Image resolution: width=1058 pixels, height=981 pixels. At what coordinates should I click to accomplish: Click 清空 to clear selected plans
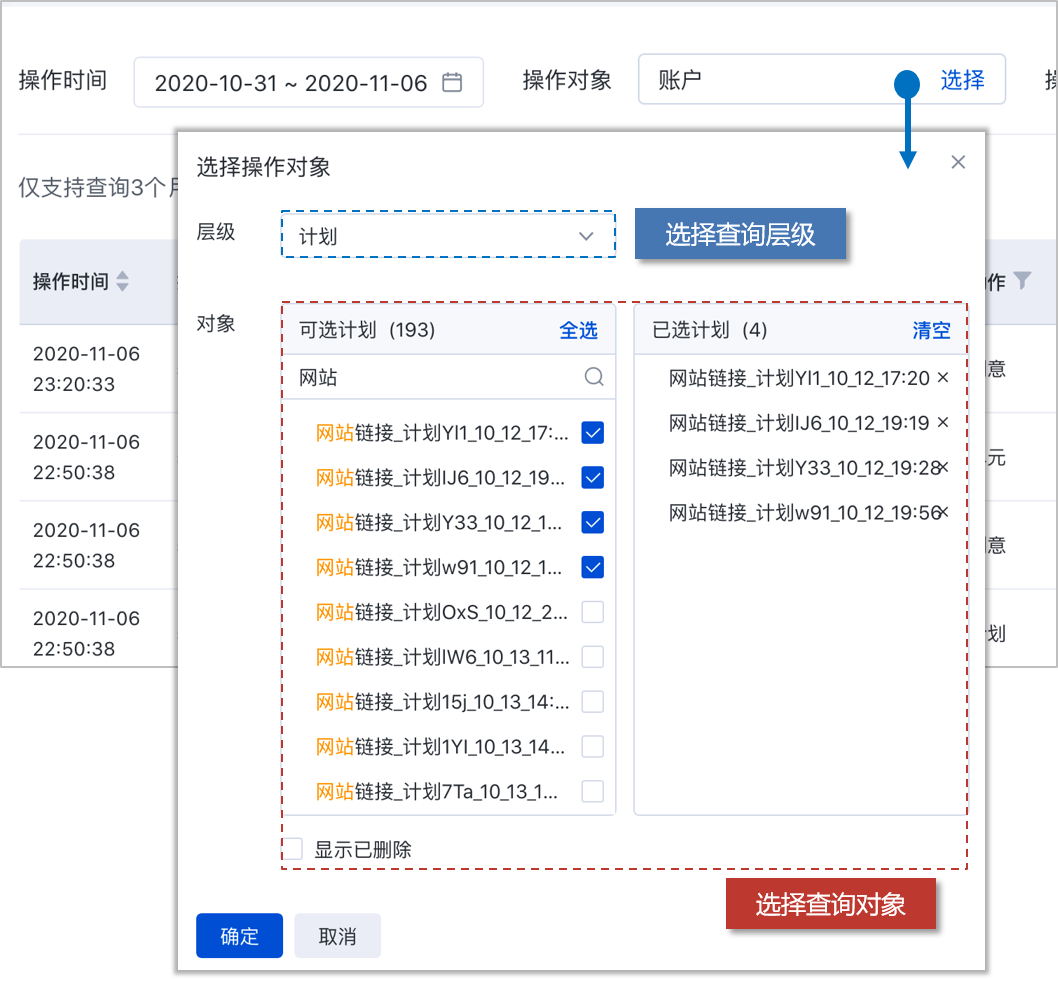tap(931, 331)
